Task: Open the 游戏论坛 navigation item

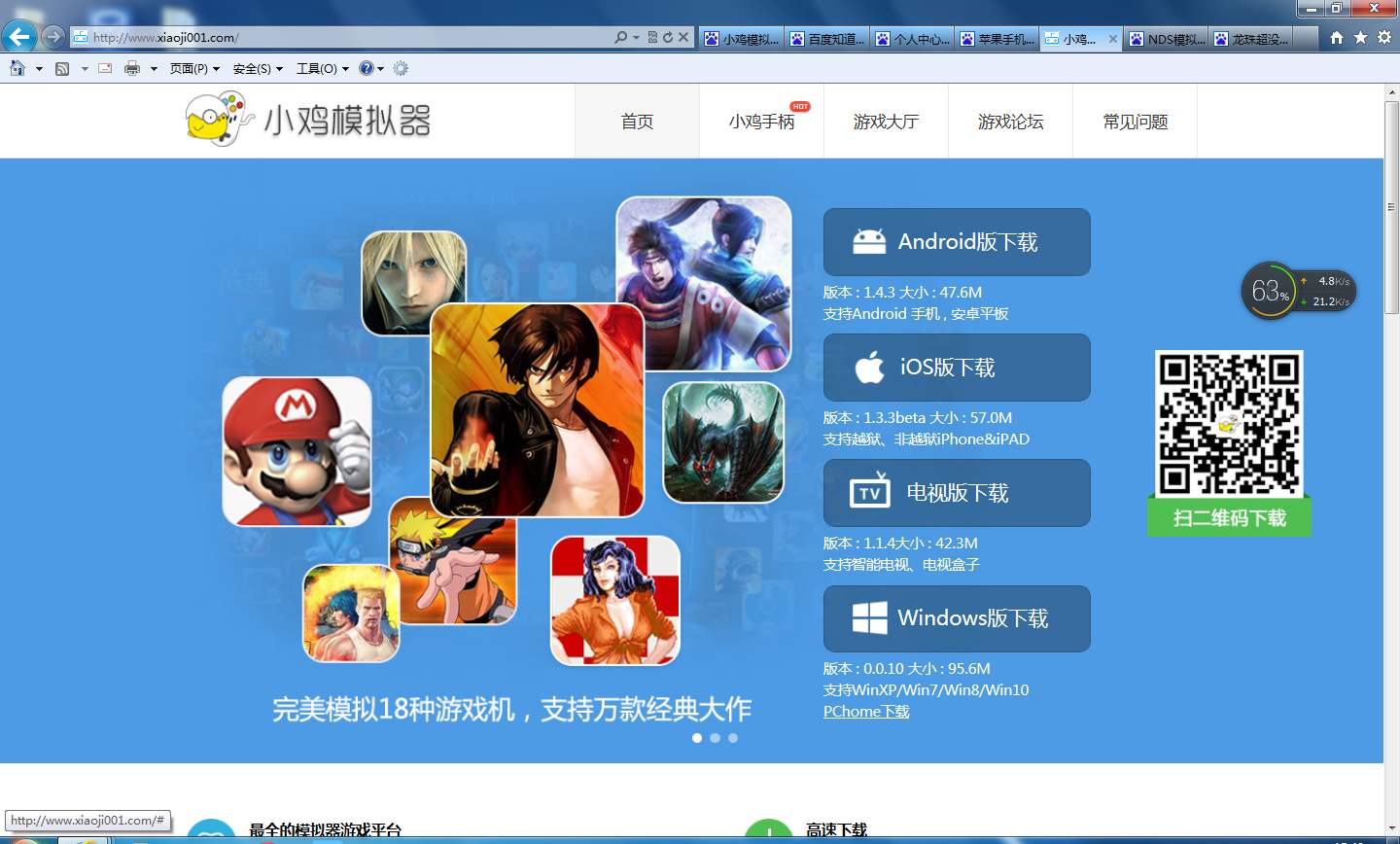Action: click(x=1010, y=121)
